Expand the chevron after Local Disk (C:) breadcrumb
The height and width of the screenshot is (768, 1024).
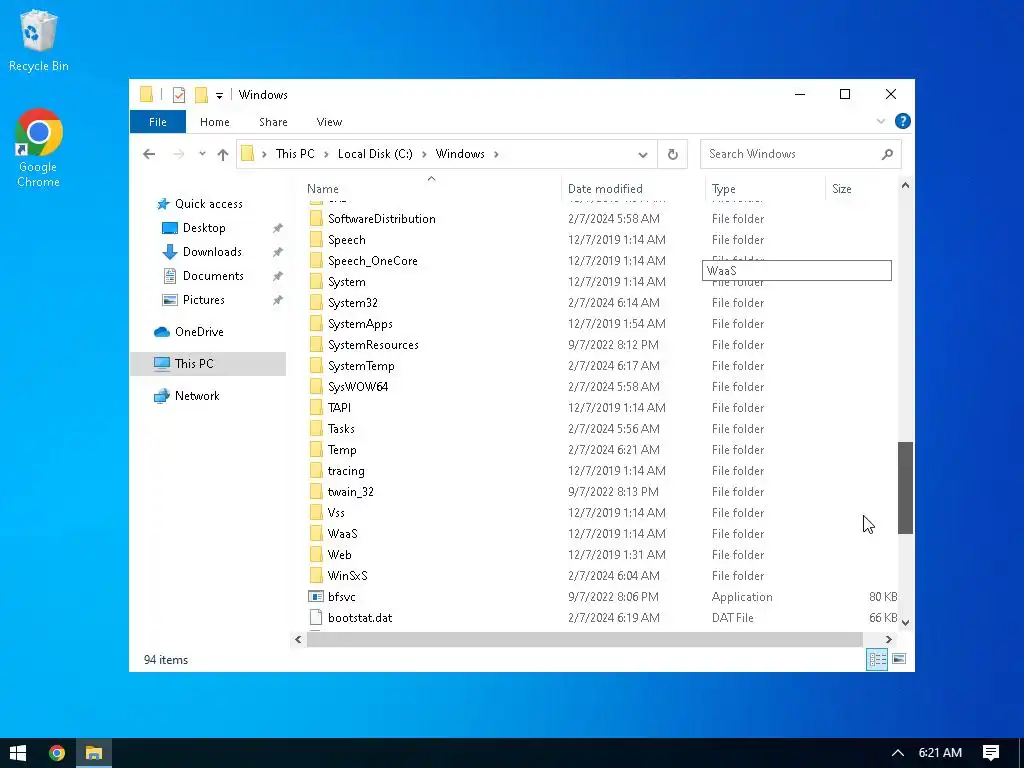(x=424, y=154)
